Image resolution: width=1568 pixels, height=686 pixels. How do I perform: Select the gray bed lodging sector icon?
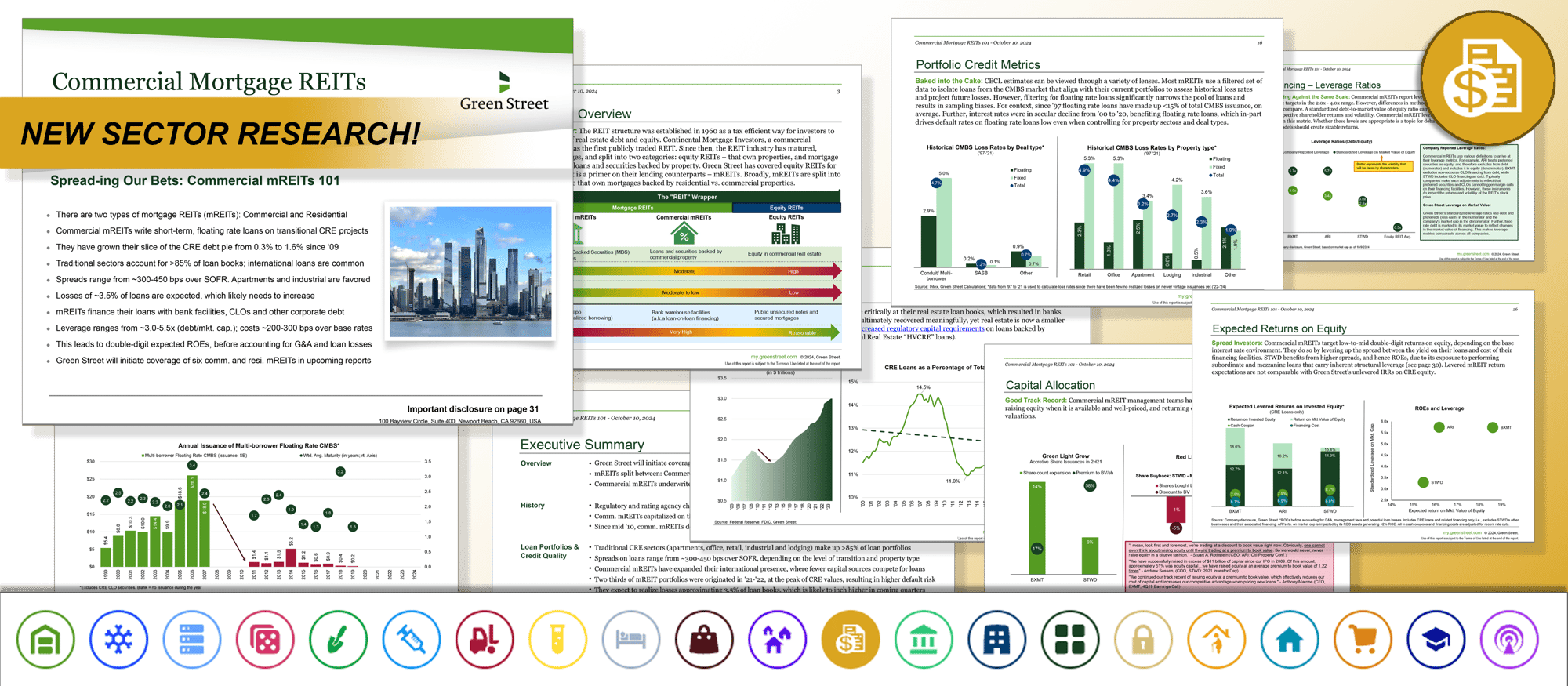point(631,640)
